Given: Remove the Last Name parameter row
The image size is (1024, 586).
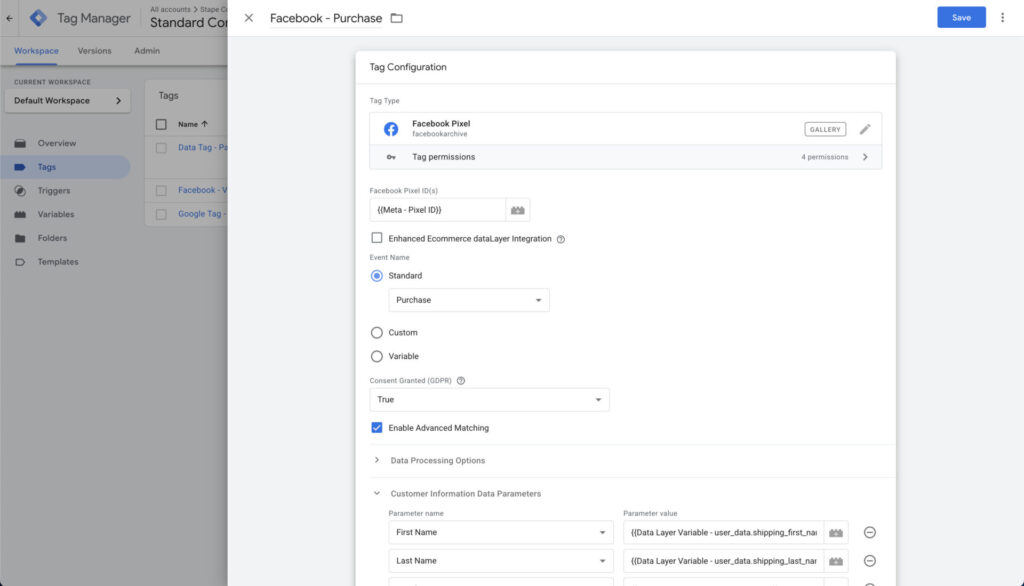Looking at the screenshot, I should pyautogui.click(x=869, y=561).
